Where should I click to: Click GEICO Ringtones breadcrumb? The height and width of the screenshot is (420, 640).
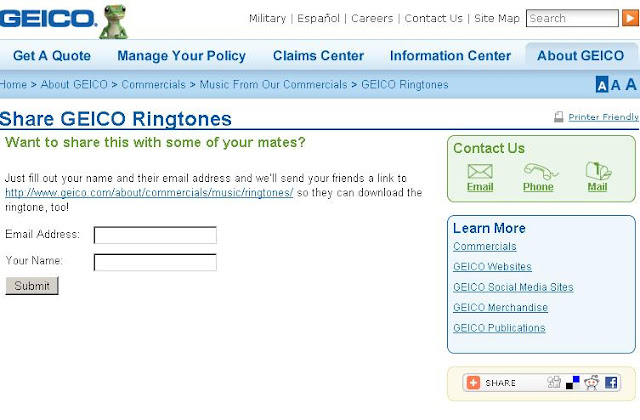click(x=404, y=84)
